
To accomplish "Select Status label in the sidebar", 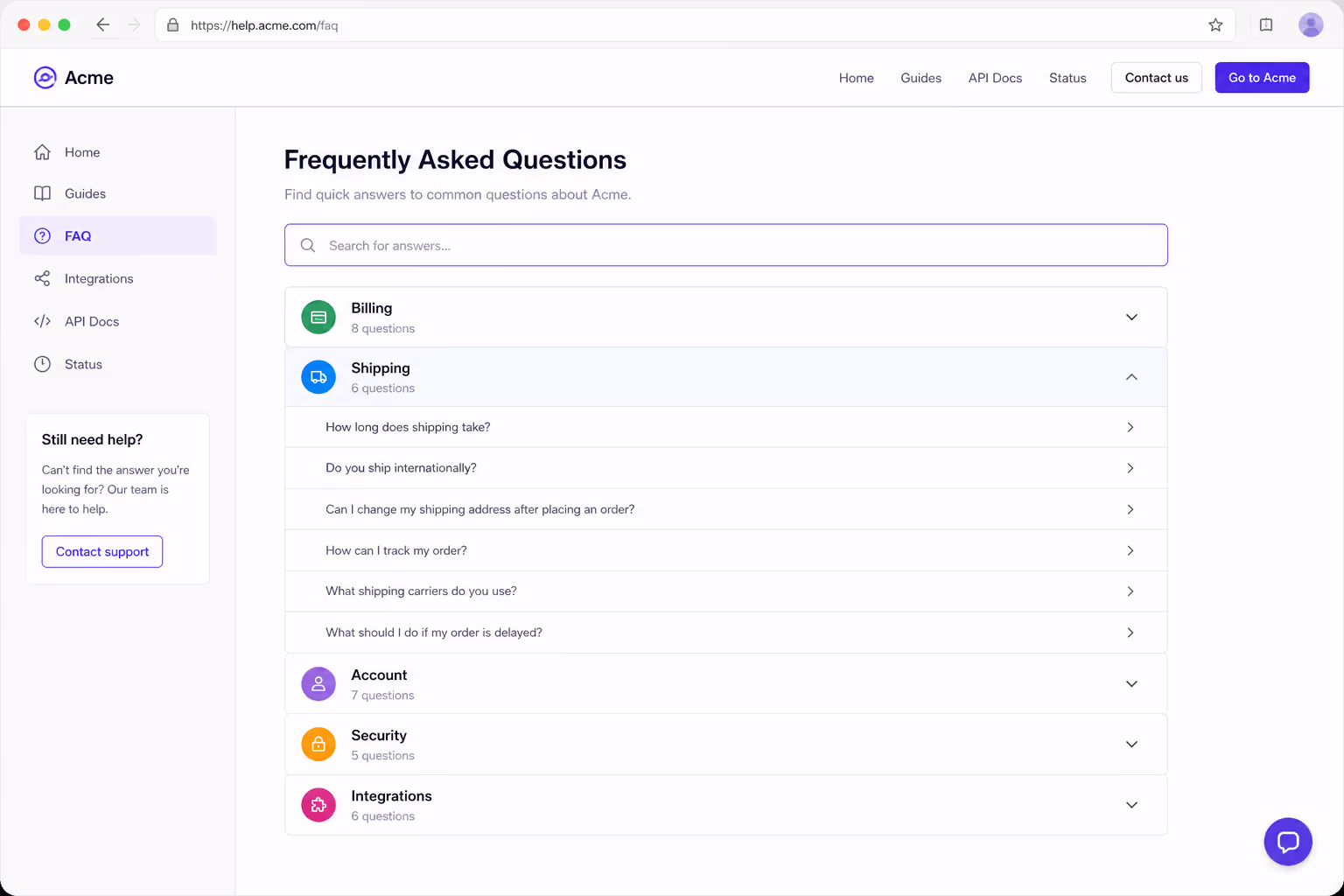I will point(83,364).
